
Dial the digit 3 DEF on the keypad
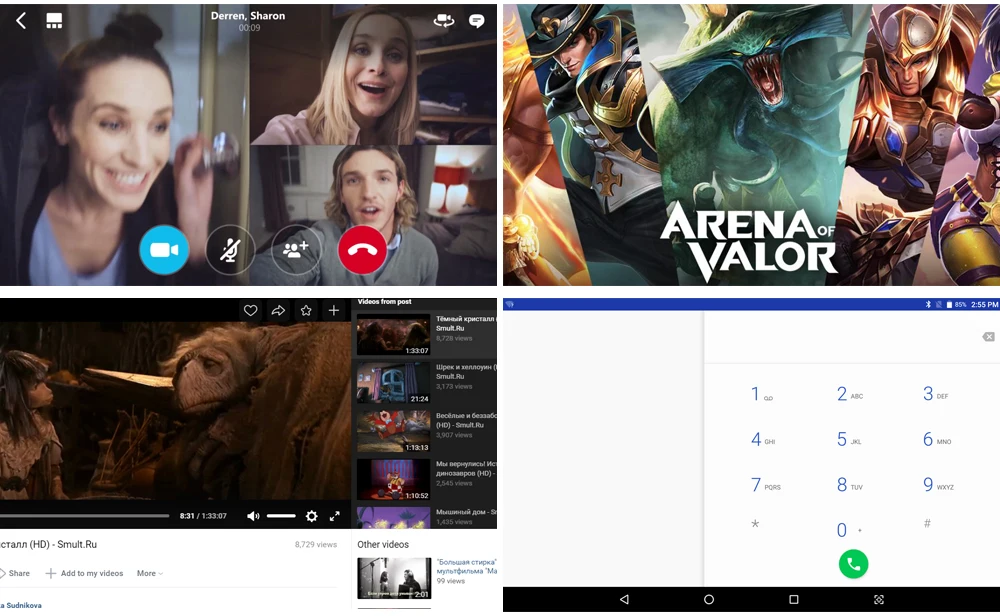pos(935,394)
